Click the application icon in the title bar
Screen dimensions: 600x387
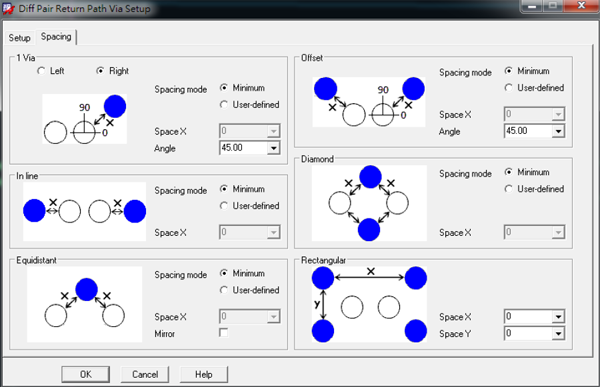8,8
